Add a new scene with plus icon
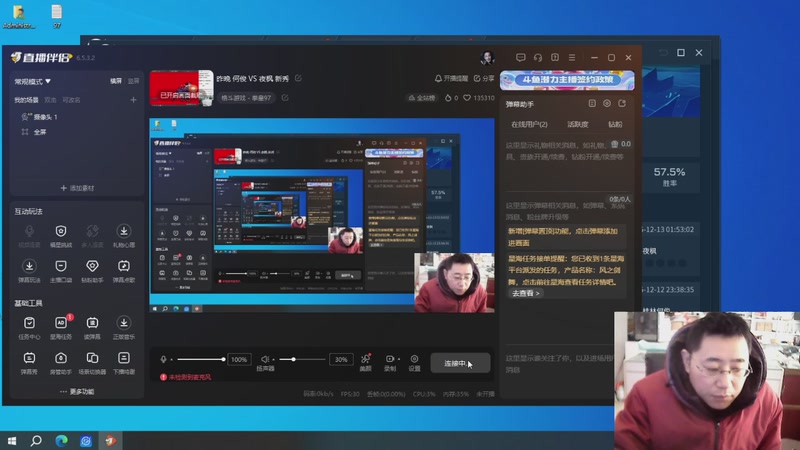Screen dimensions: 800x450 click(133, 100)
